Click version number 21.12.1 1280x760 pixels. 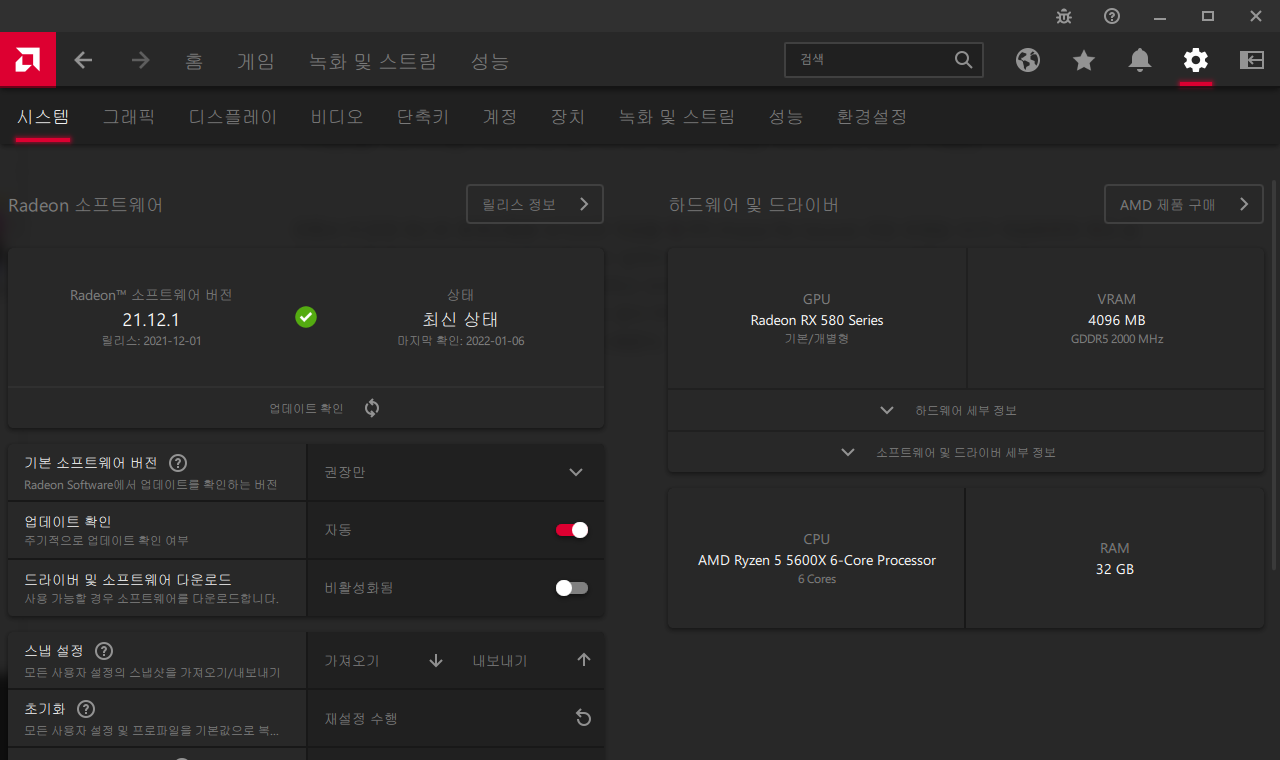coord(151,320)
